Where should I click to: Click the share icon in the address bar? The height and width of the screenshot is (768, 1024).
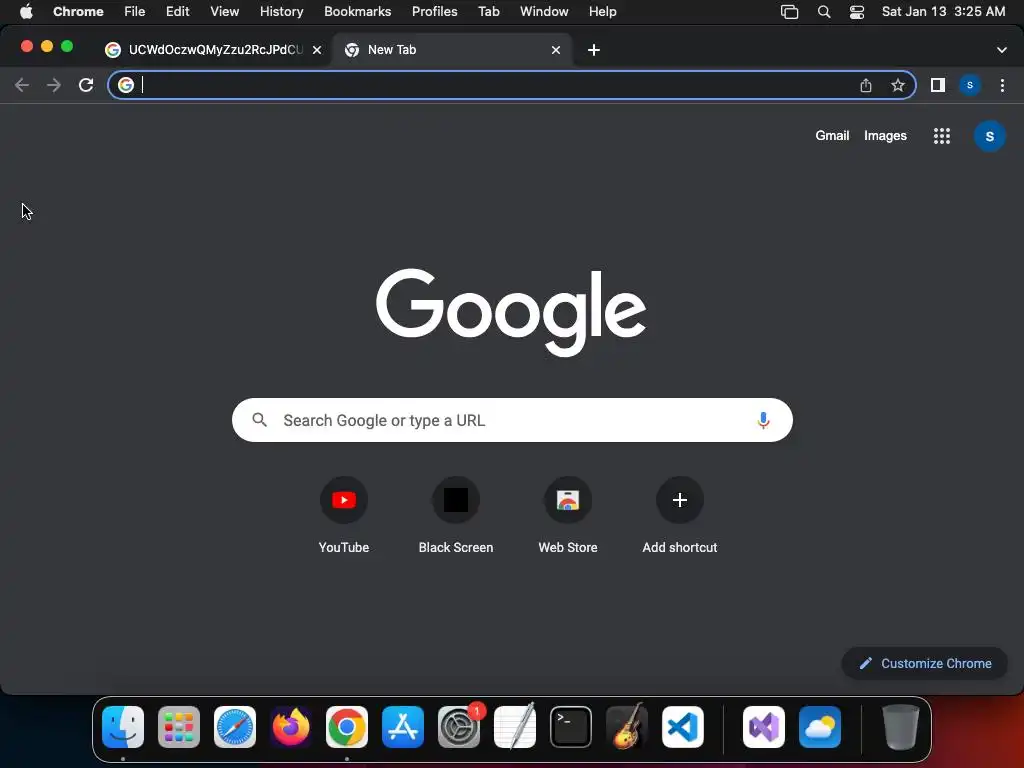point(866,85)
